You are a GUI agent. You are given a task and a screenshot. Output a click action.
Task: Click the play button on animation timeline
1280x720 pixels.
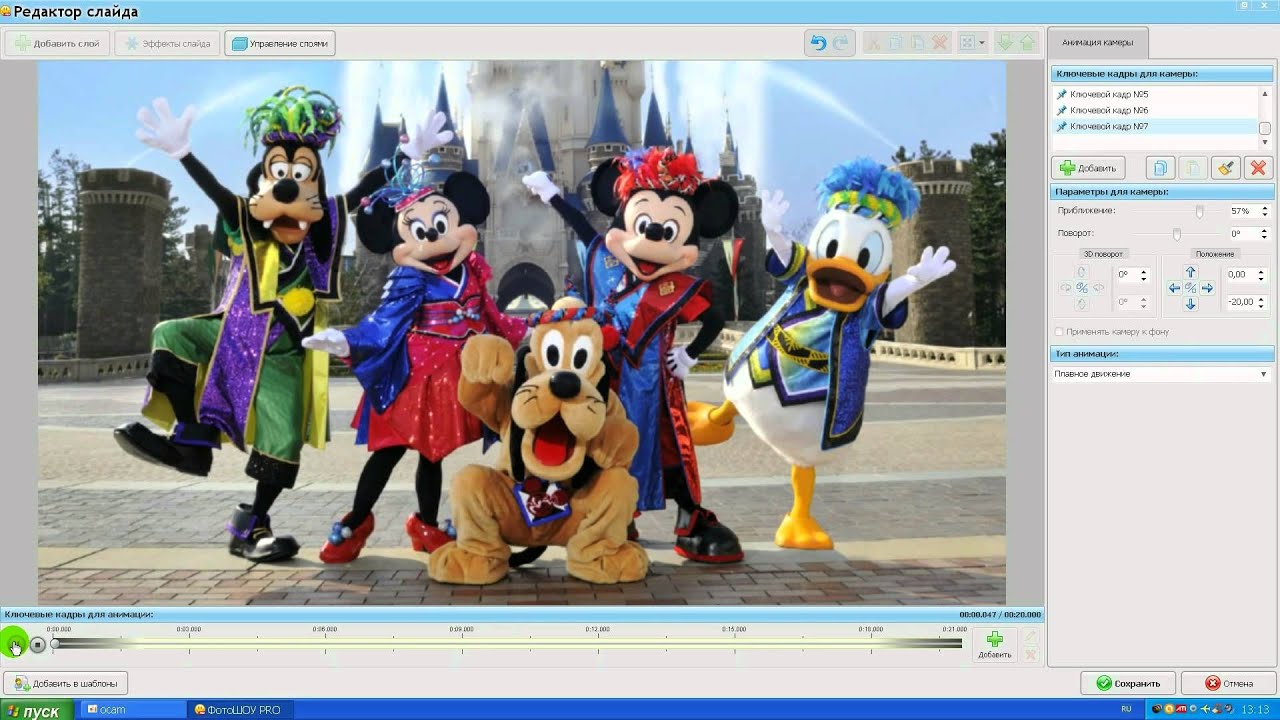(14, 645)
